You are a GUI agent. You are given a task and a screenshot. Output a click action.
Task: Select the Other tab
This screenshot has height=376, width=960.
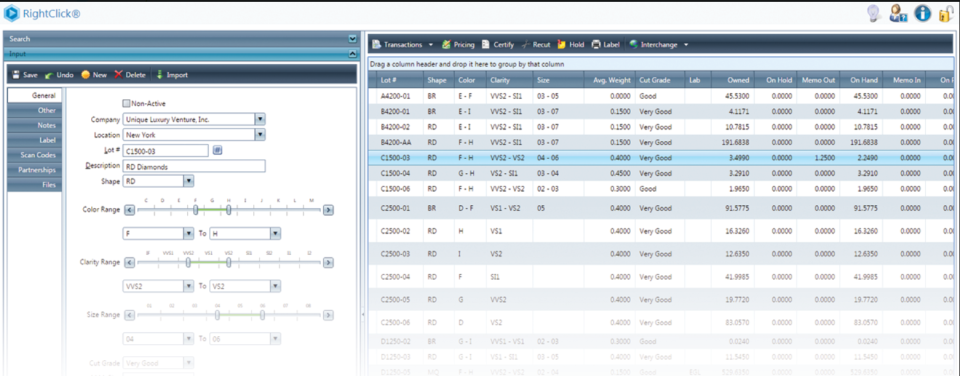pos(34,110)
